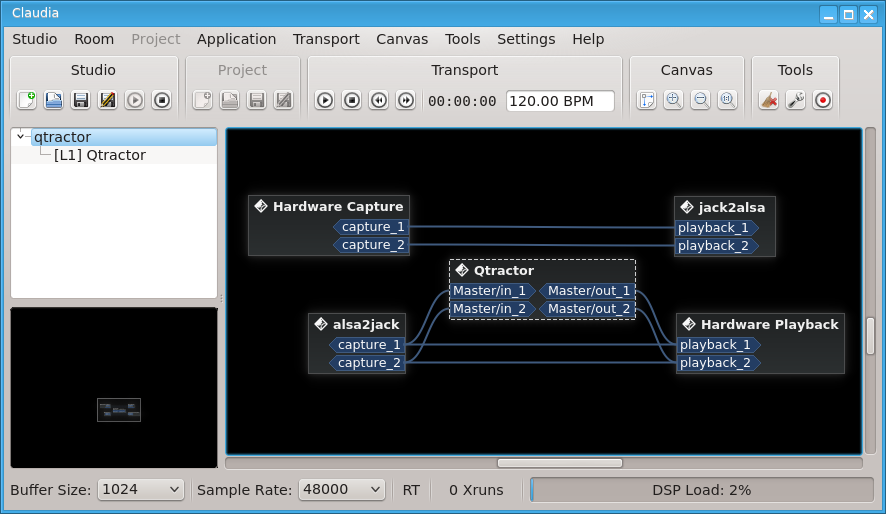886x514 pixels.
Task: Click red record/render icon in Tools
Action: pos(823,101)
